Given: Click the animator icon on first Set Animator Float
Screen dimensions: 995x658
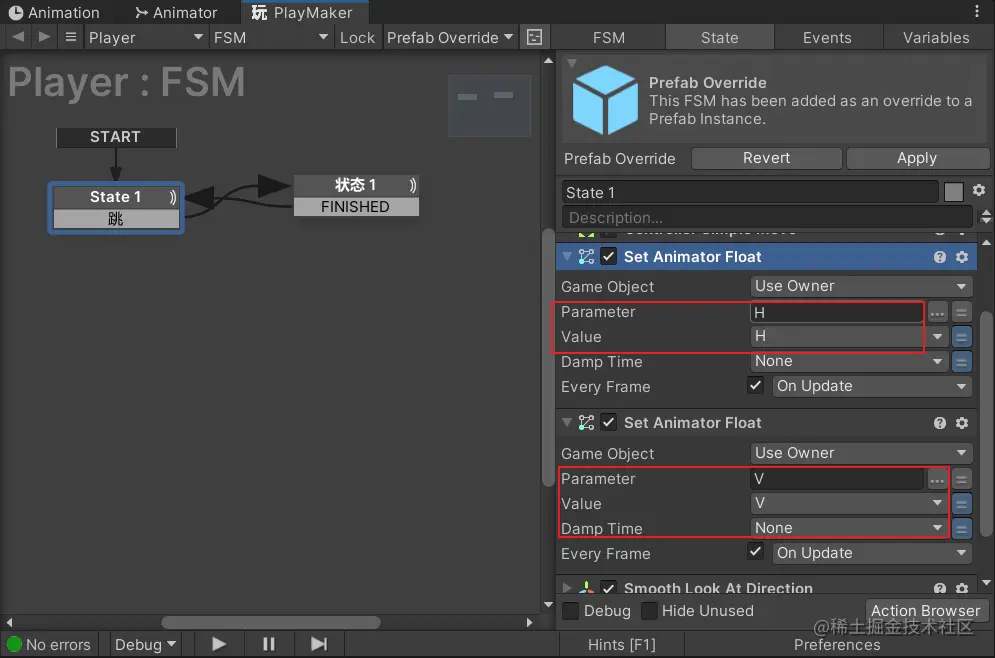Looking at the screenshot, I should click(x=586, y=257).
